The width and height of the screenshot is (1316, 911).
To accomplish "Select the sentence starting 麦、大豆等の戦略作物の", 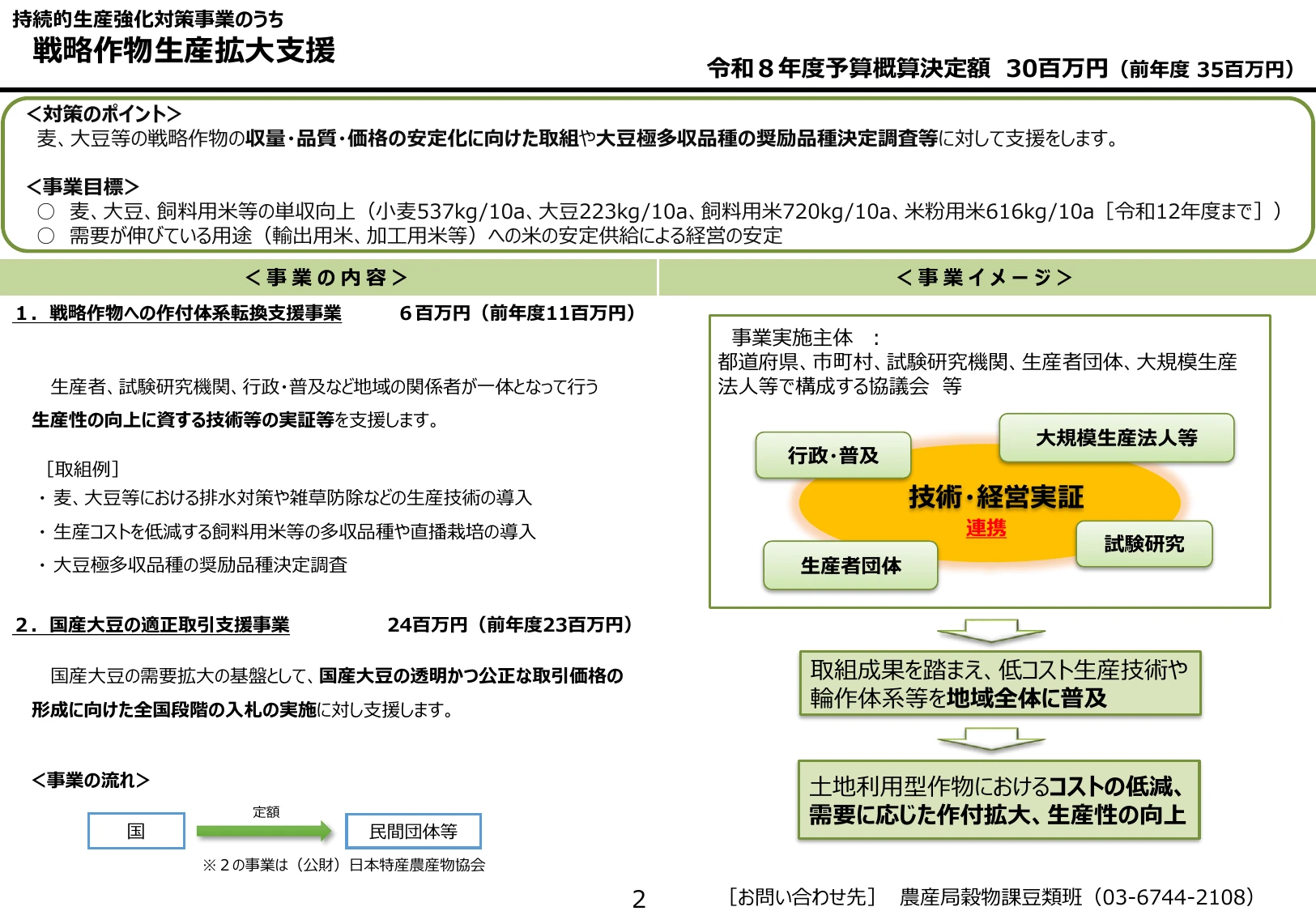I will (577, 138).
